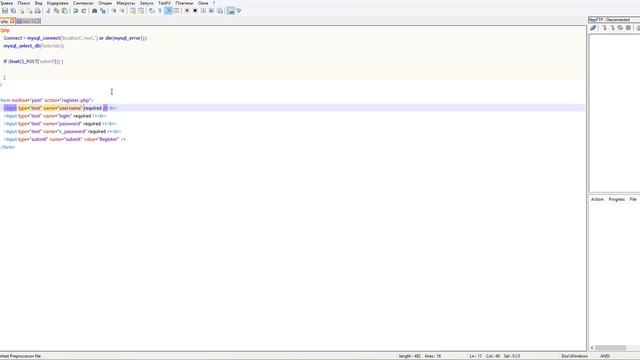
Task: Click the submit input Register code line
Action: coord(65,139)
